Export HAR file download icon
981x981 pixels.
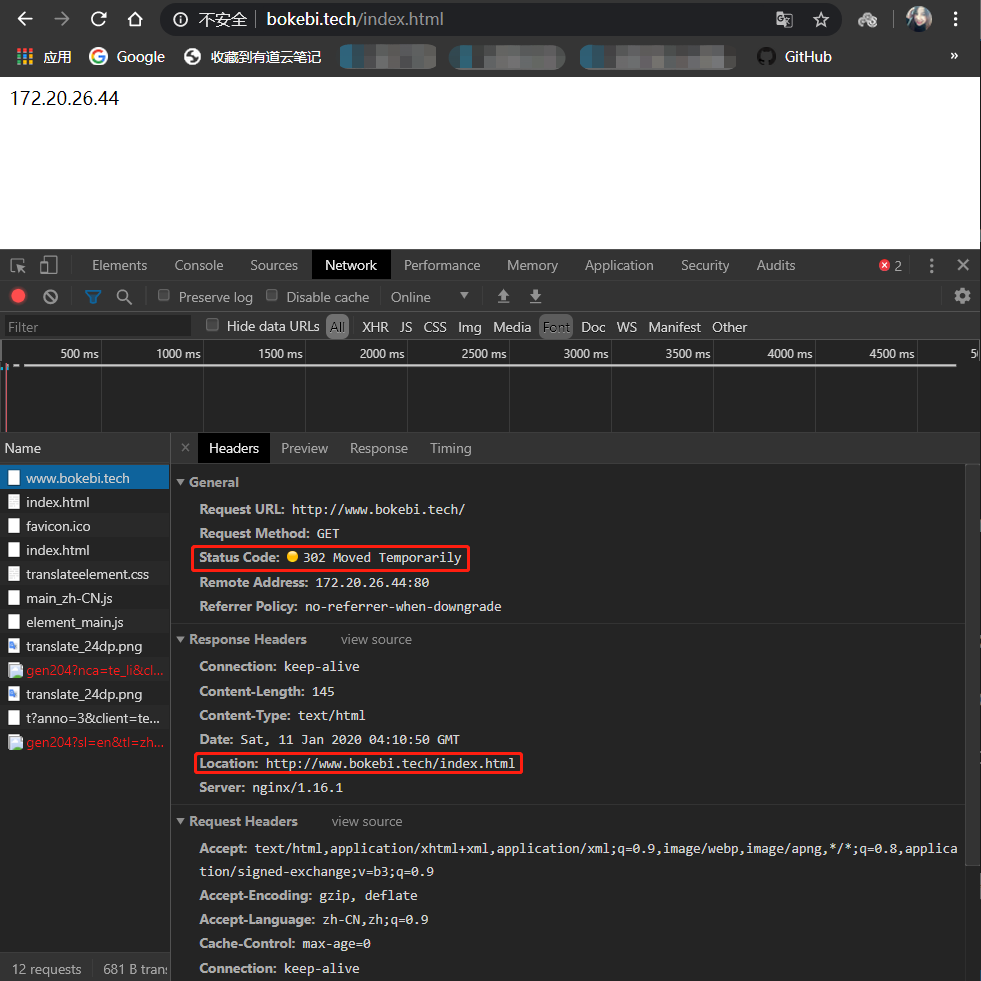(535, 296)
